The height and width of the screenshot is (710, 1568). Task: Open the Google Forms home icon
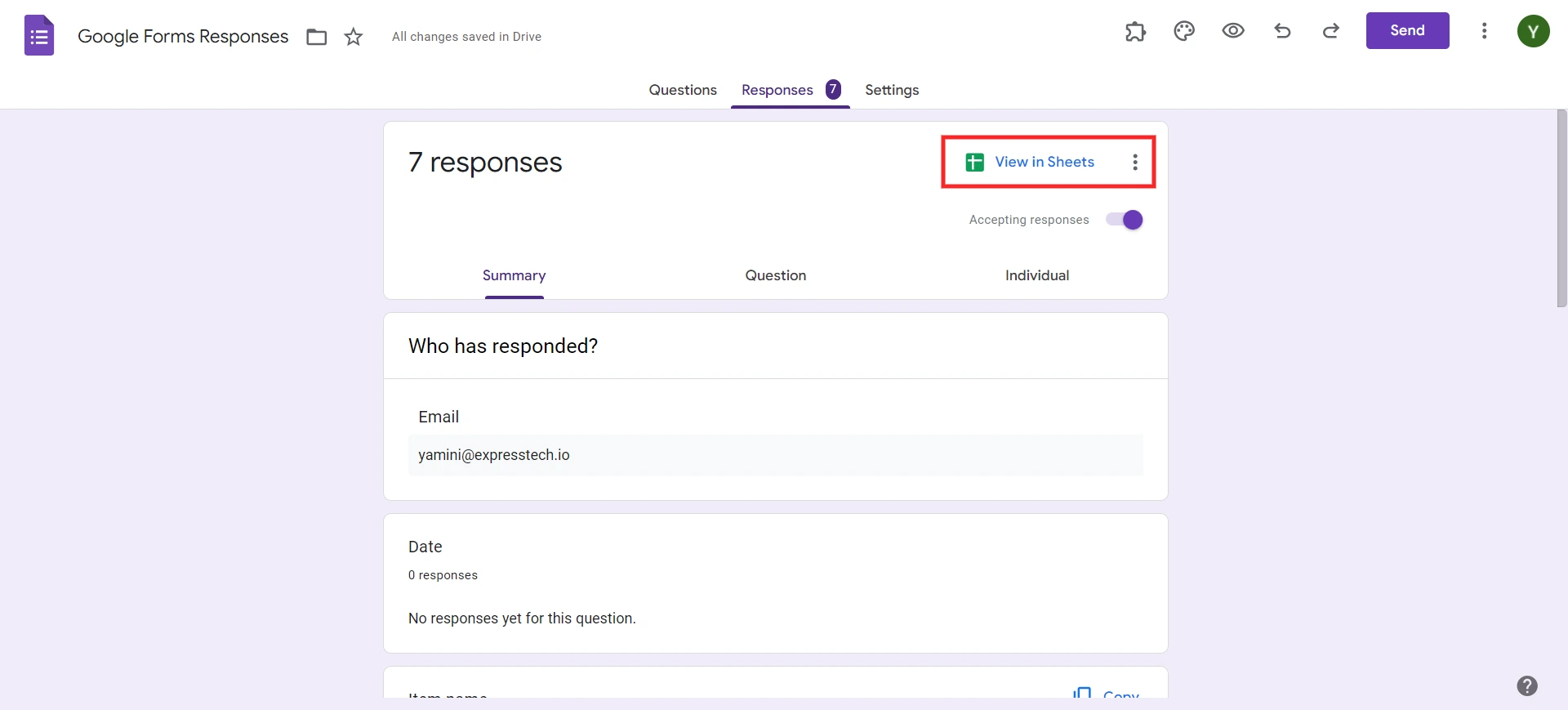pos(39,35)
